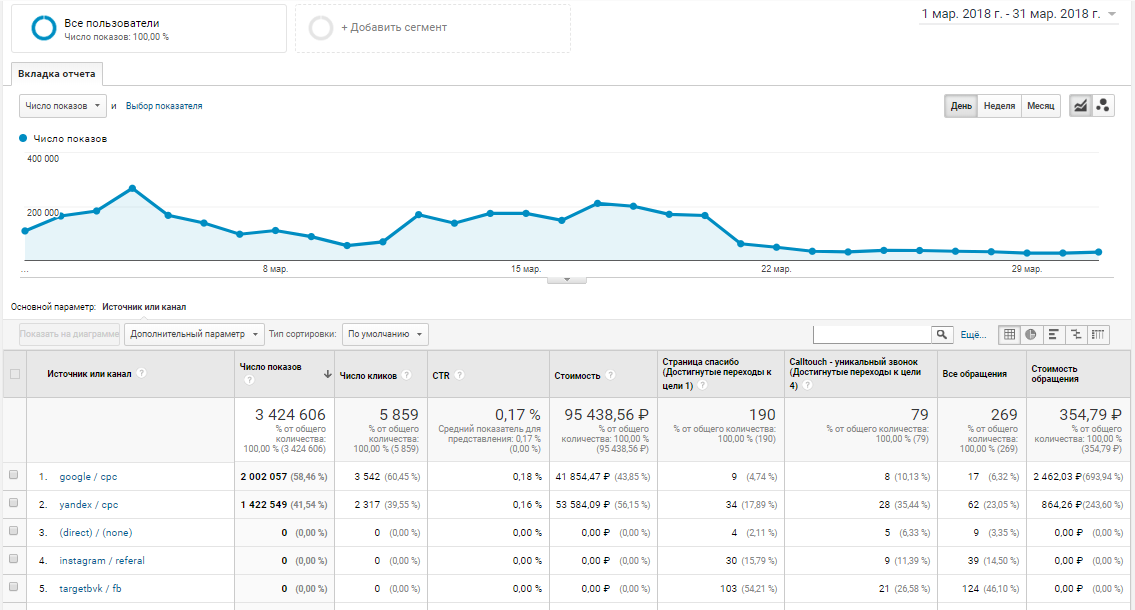This screenshot has width=1135, height=610.
Task: Open the Вкладка отчета tab
Action: [57, 74]
